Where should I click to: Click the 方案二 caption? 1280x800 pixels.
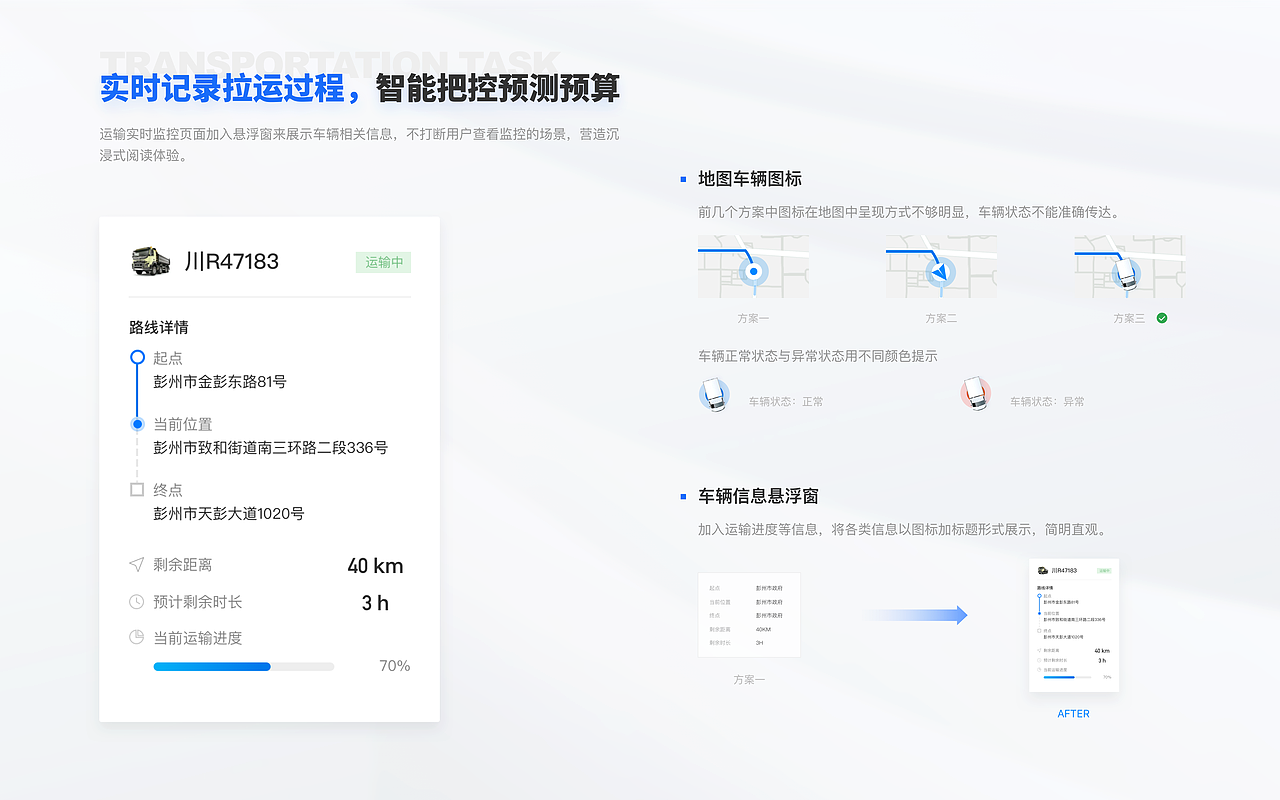point(941,318)
